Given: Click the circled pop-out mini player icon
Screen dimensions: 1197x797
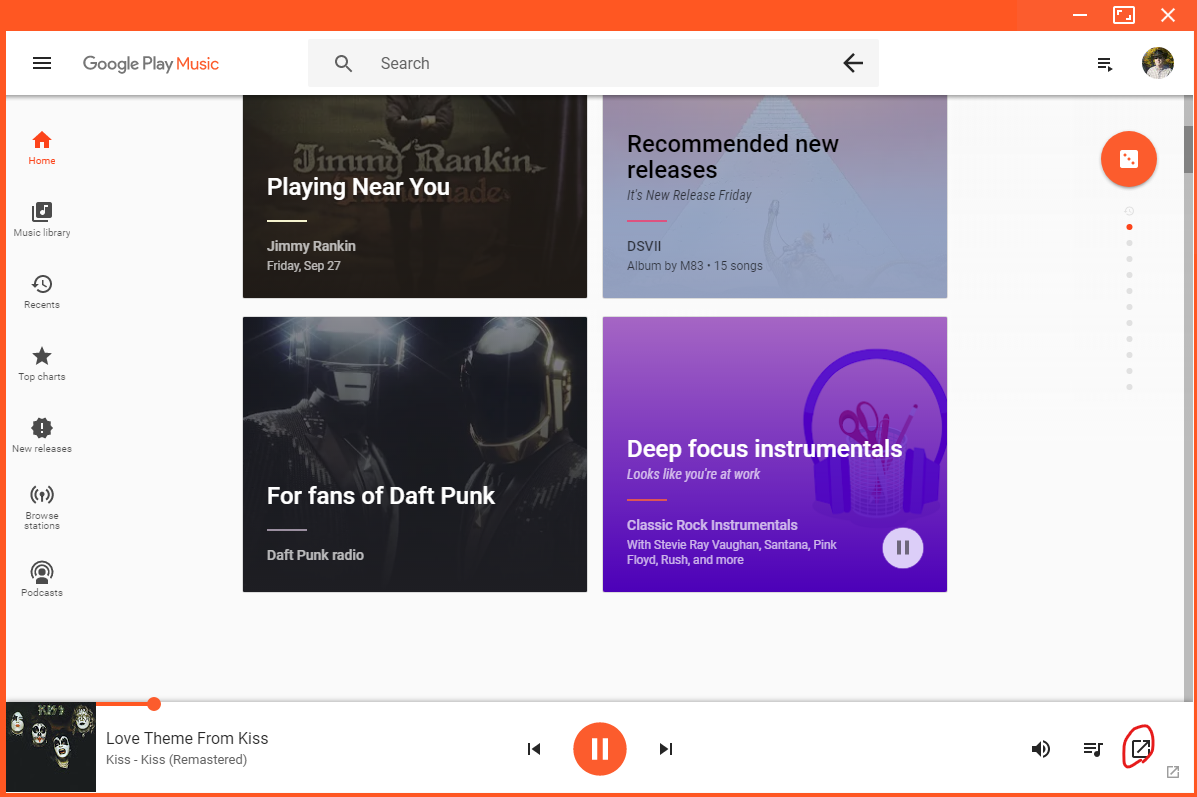Looking at the screenshot, I should [x=1141, y=749].
